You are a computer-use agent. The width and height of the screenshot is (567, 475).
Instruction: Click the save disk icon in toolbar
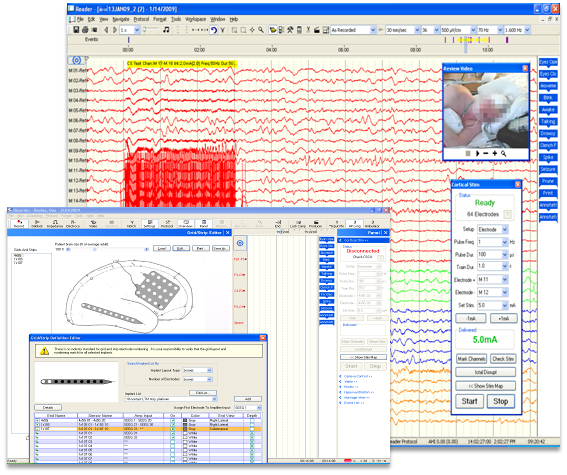tap(76, 30)
